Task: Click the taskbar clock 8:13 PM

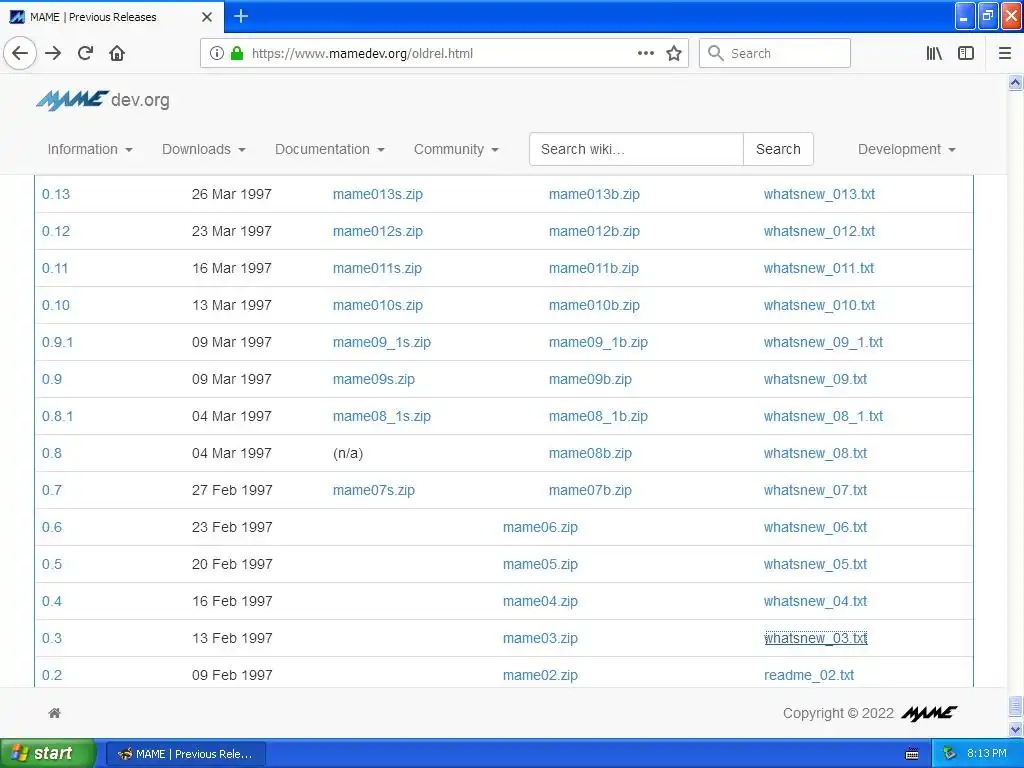Action: click(986, 754)
